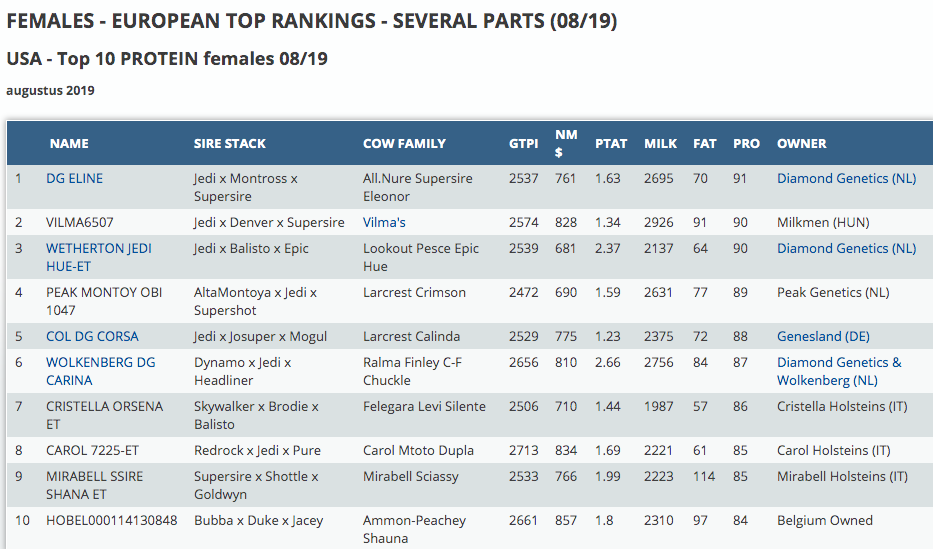933x549 pixels.
Task: Click the PTAT column header
Action: 611,143
